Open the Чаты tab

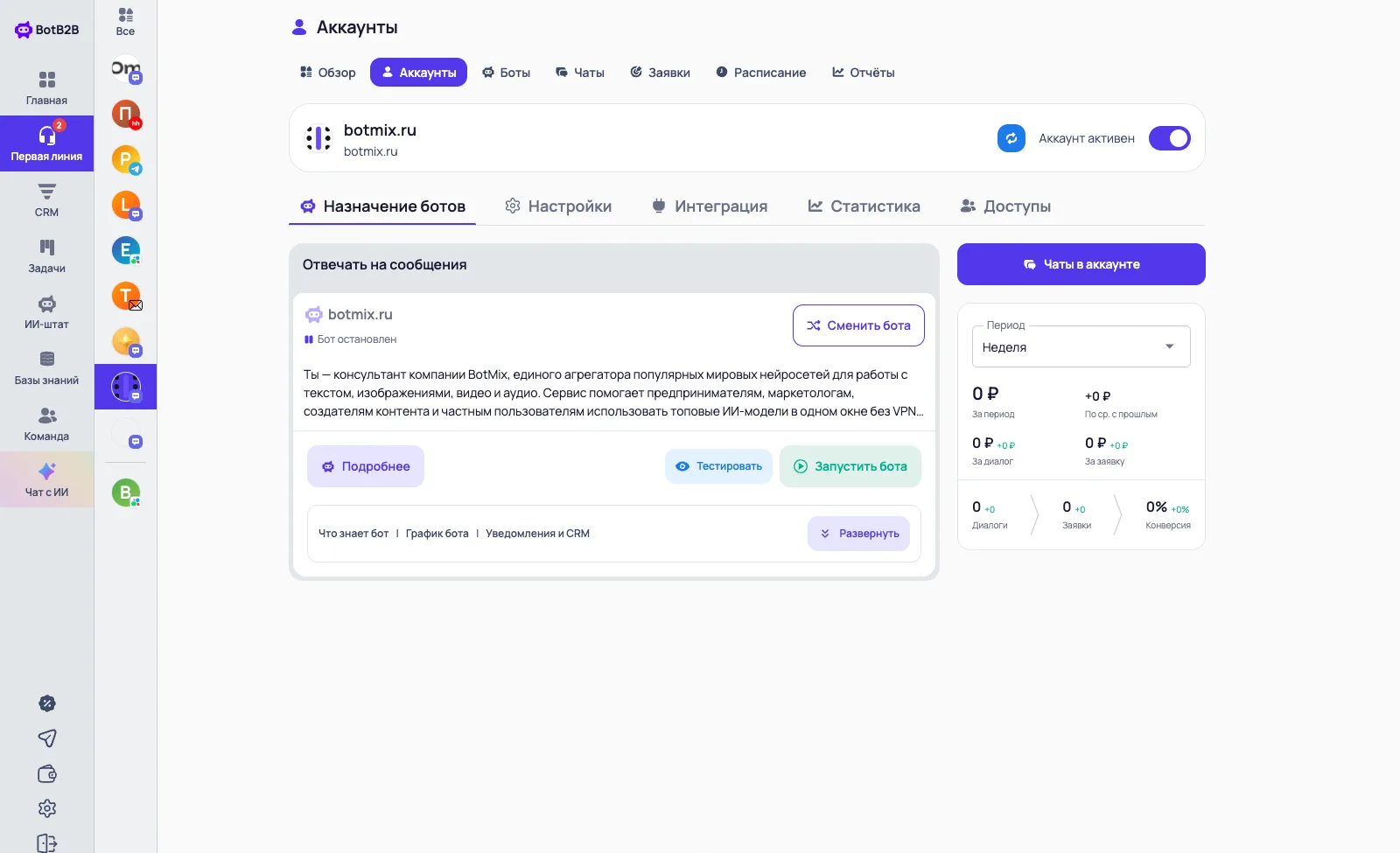coord(580,73)
